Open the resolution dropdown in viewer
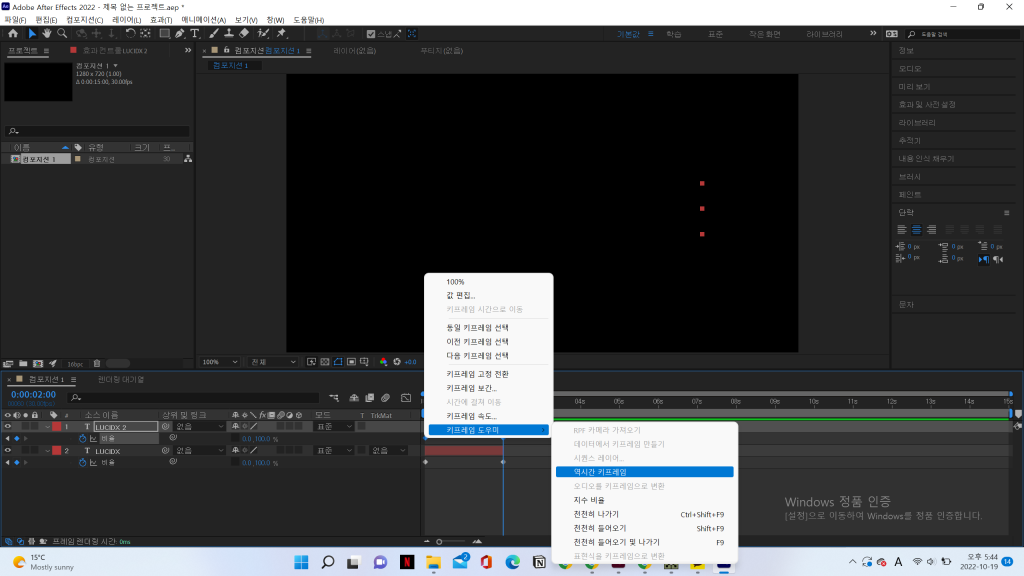The height and width of the screenshot is (576, 1024). pyautogui.click(x=273, y=362)
